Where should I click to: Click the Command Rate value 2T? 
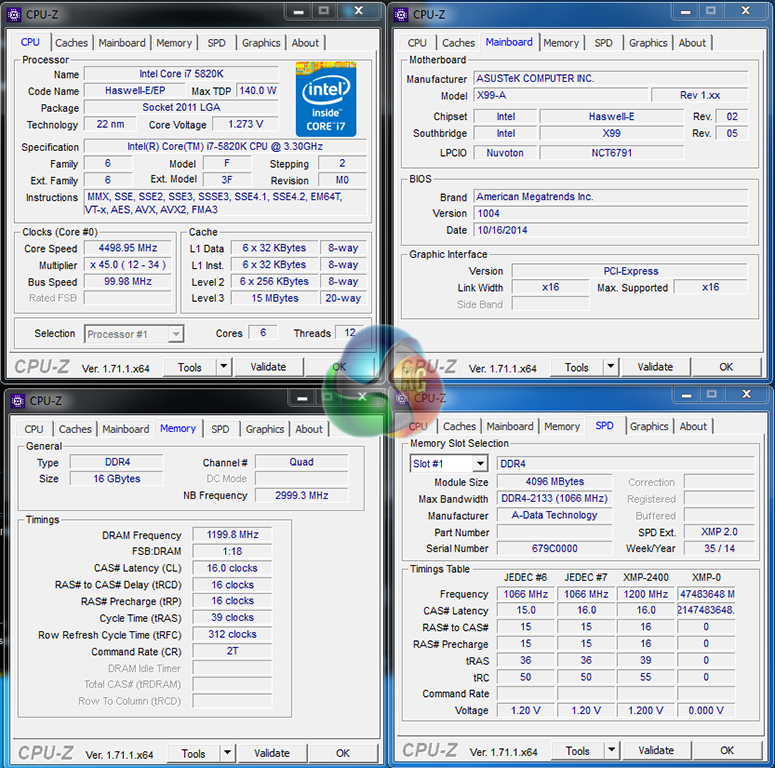(x=232, y=651)
